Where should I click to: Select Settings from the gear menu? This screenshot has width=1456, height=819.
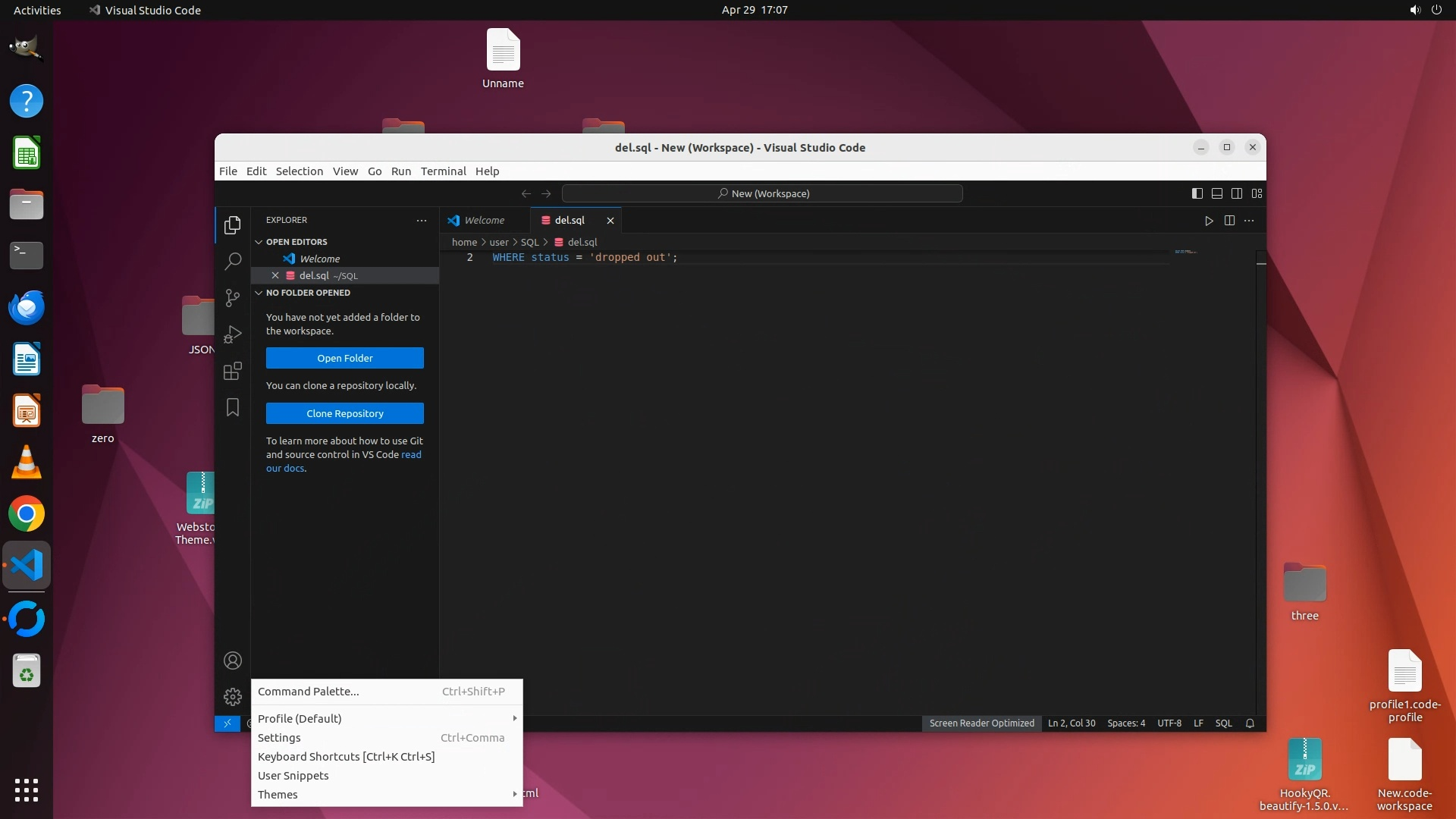click(x=279, y=737)
